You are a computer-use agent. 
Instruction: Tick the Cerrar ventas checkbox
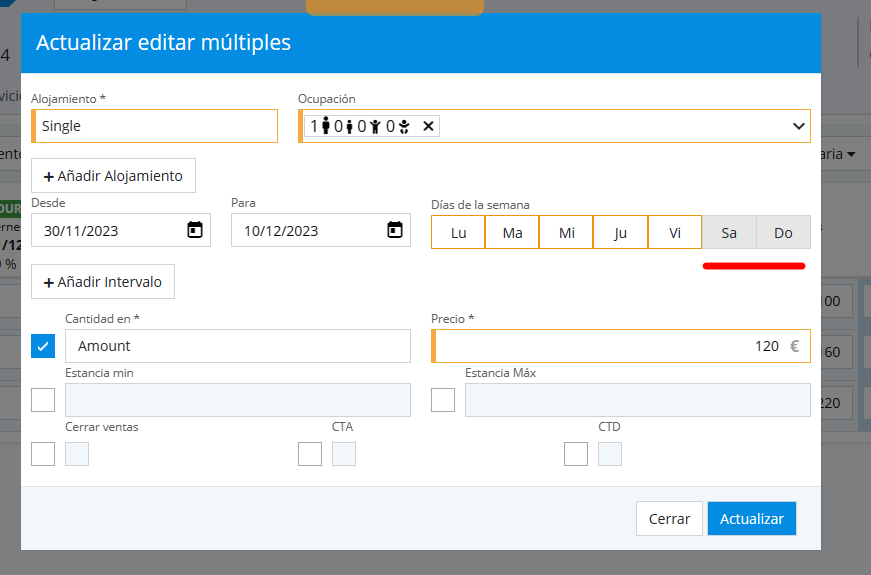tap(43, 454)
